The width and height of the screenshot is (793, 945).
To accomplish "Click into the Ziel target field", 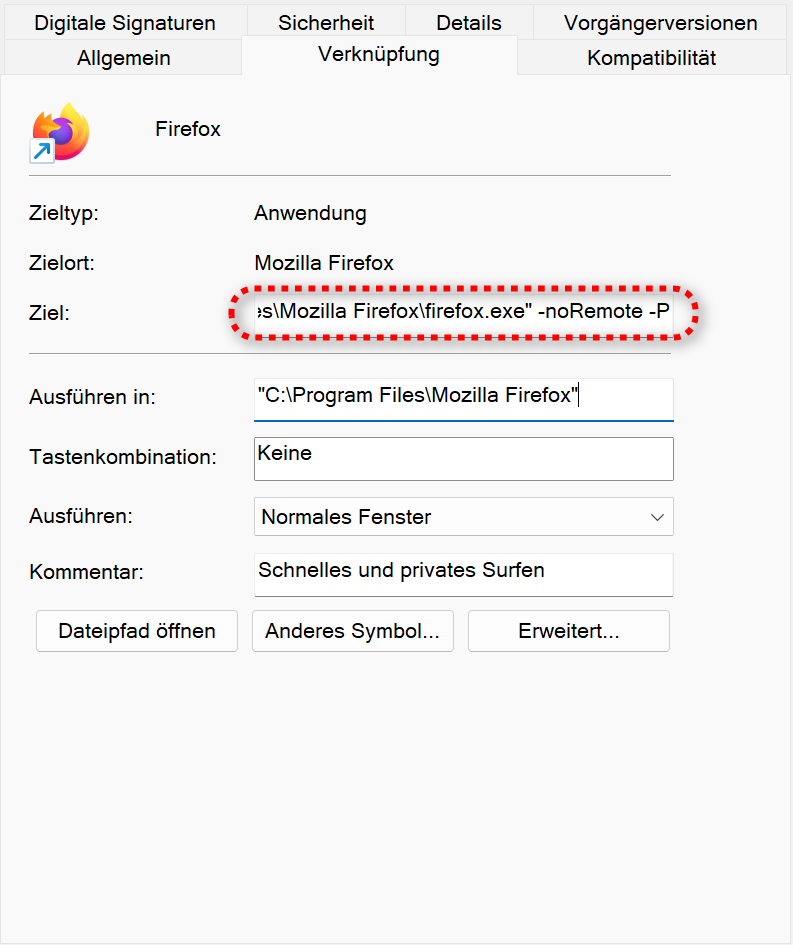I will click(x=463, y=313).
